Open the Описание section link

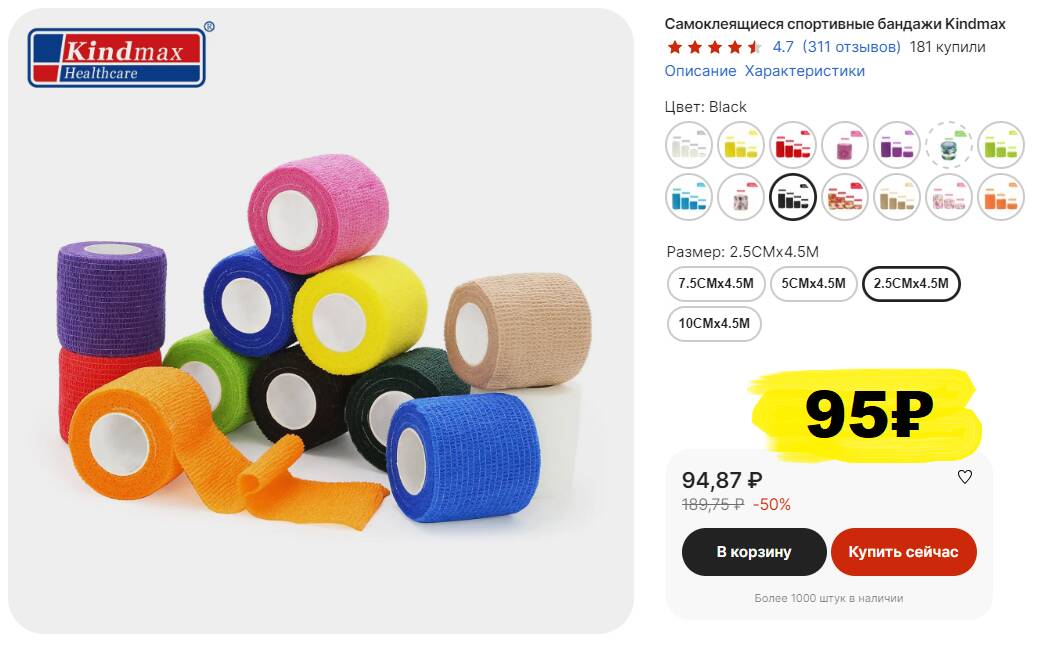tap(700, 71)
